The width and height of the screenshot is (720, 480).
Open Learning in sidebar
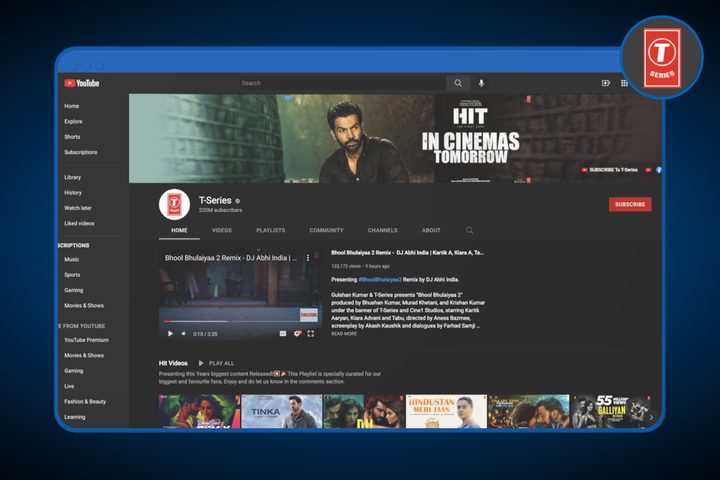(x=75, y=417)
